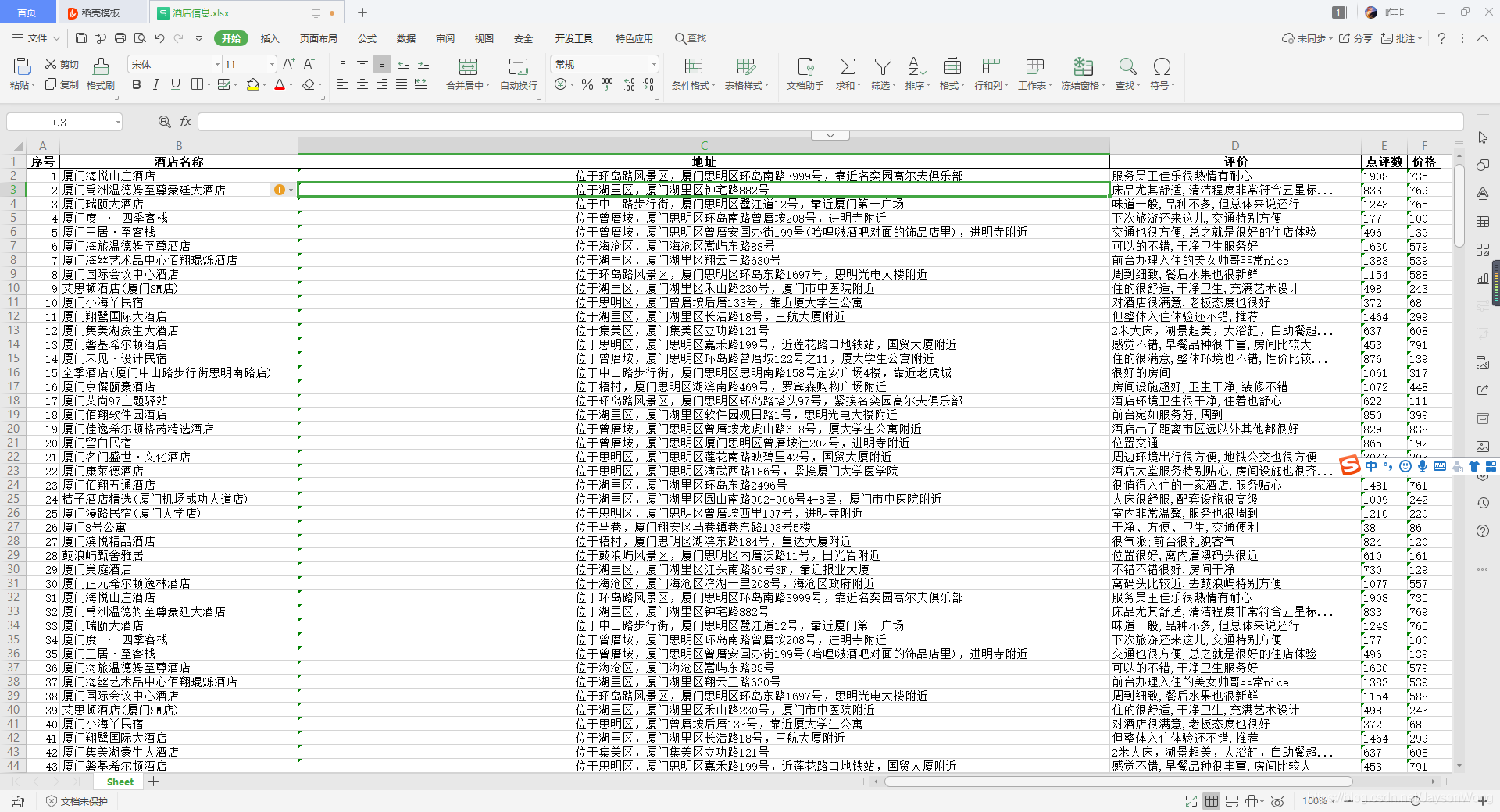
Task: Click the horizontal scrollbar at bottom
Action: pyautogui.click(x=1118, y=782)
